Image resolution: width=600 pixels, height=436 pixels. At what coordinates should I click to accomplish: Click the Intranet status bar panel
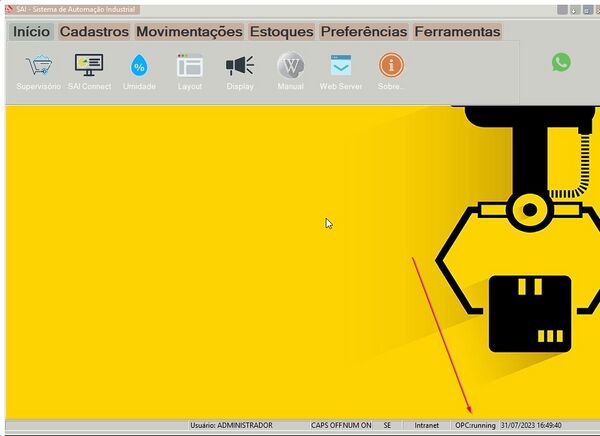[427, 425]
